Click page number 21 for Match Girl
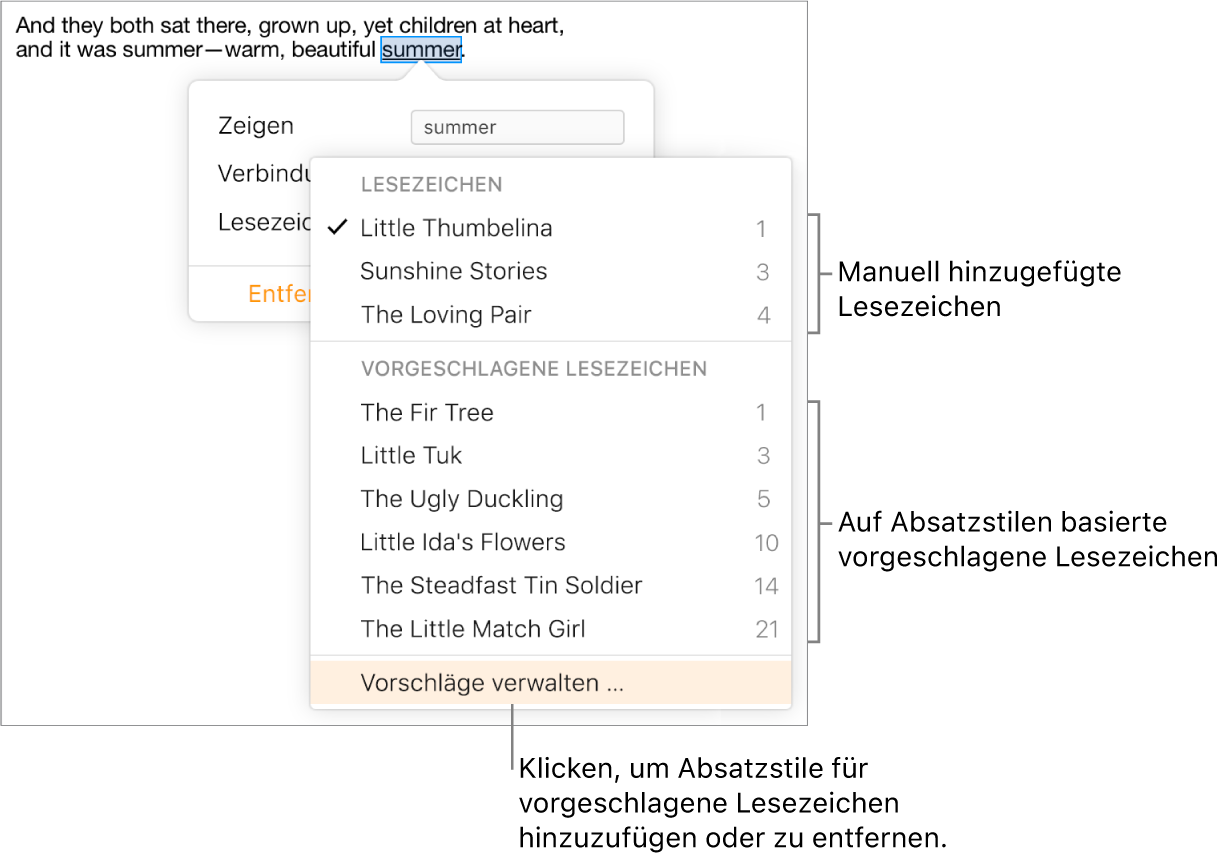The image size is (1223, 865). (767, 630)
